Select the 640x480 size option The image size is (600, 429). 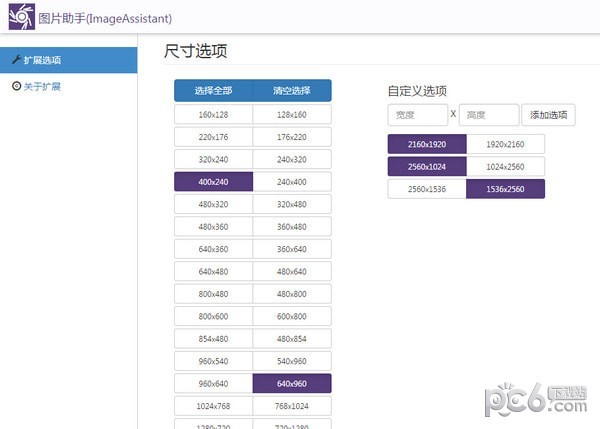coord(214,271)
